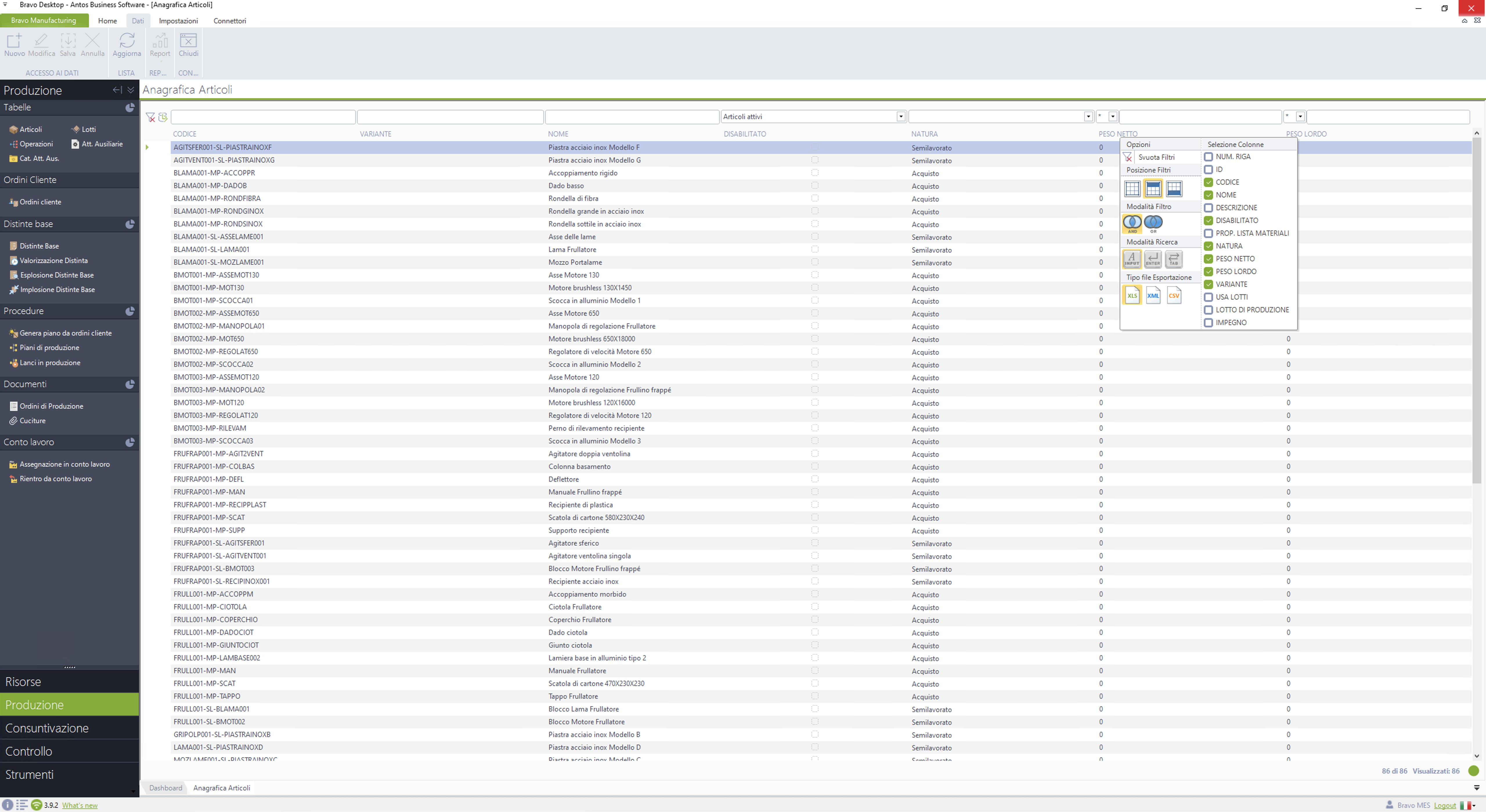Collapse the Tabelle section

tap(130, 107)
